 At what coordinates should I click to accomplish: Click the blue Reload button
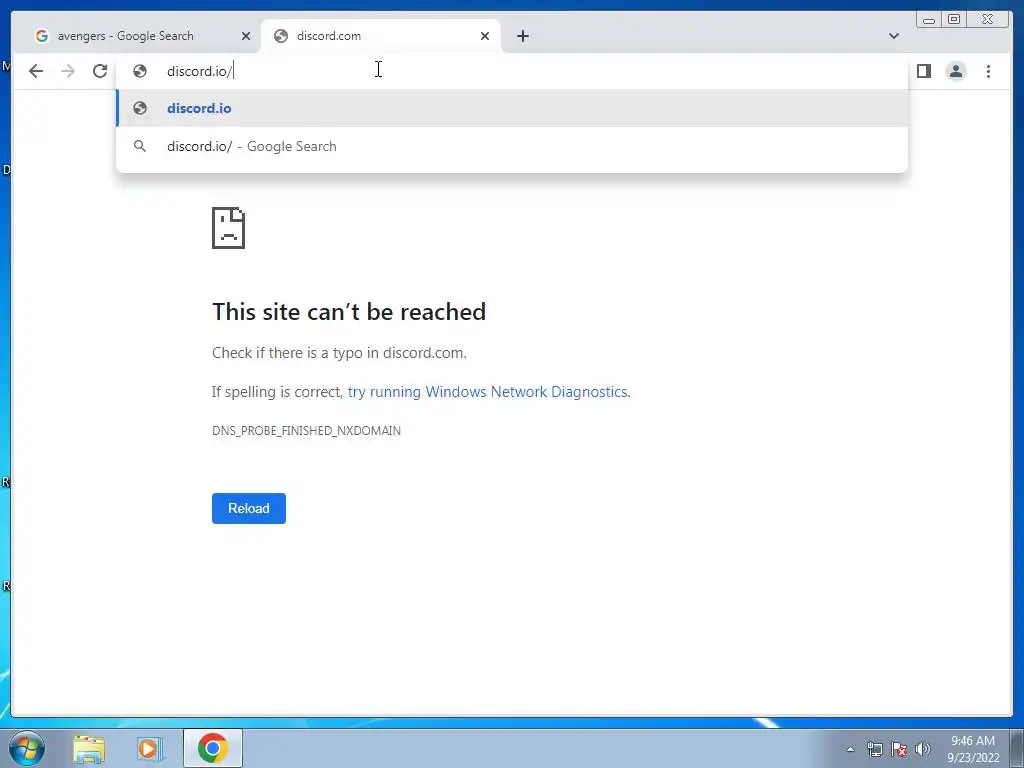249,508
